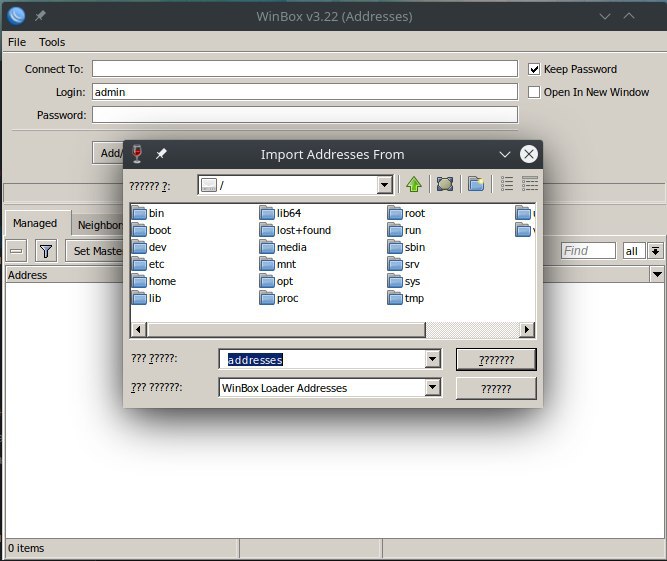Image resolution: width=667 pixels, height=561 pixels.
Task: Select the bin folder icon
Action: pyautogui.click(x=139, y=213)
